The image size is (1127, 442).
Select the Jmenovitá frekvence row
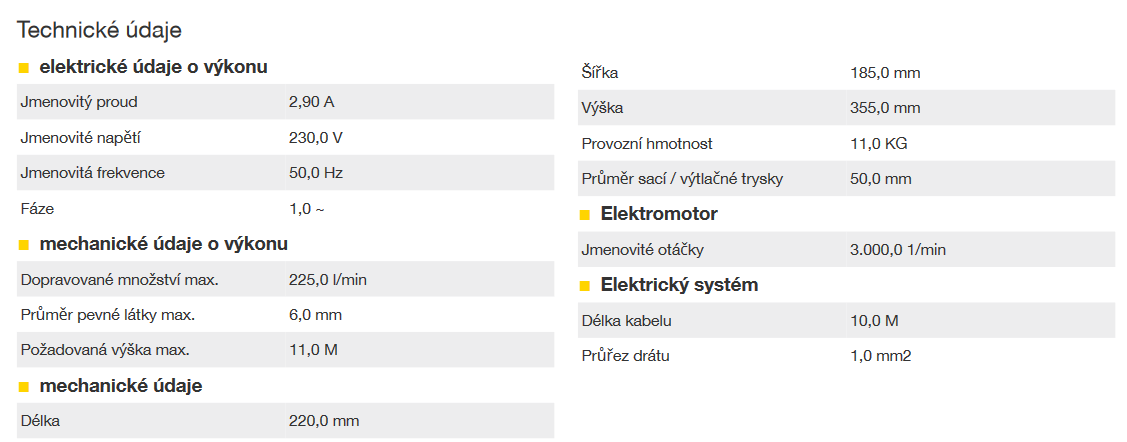click(x=285, y=172)
